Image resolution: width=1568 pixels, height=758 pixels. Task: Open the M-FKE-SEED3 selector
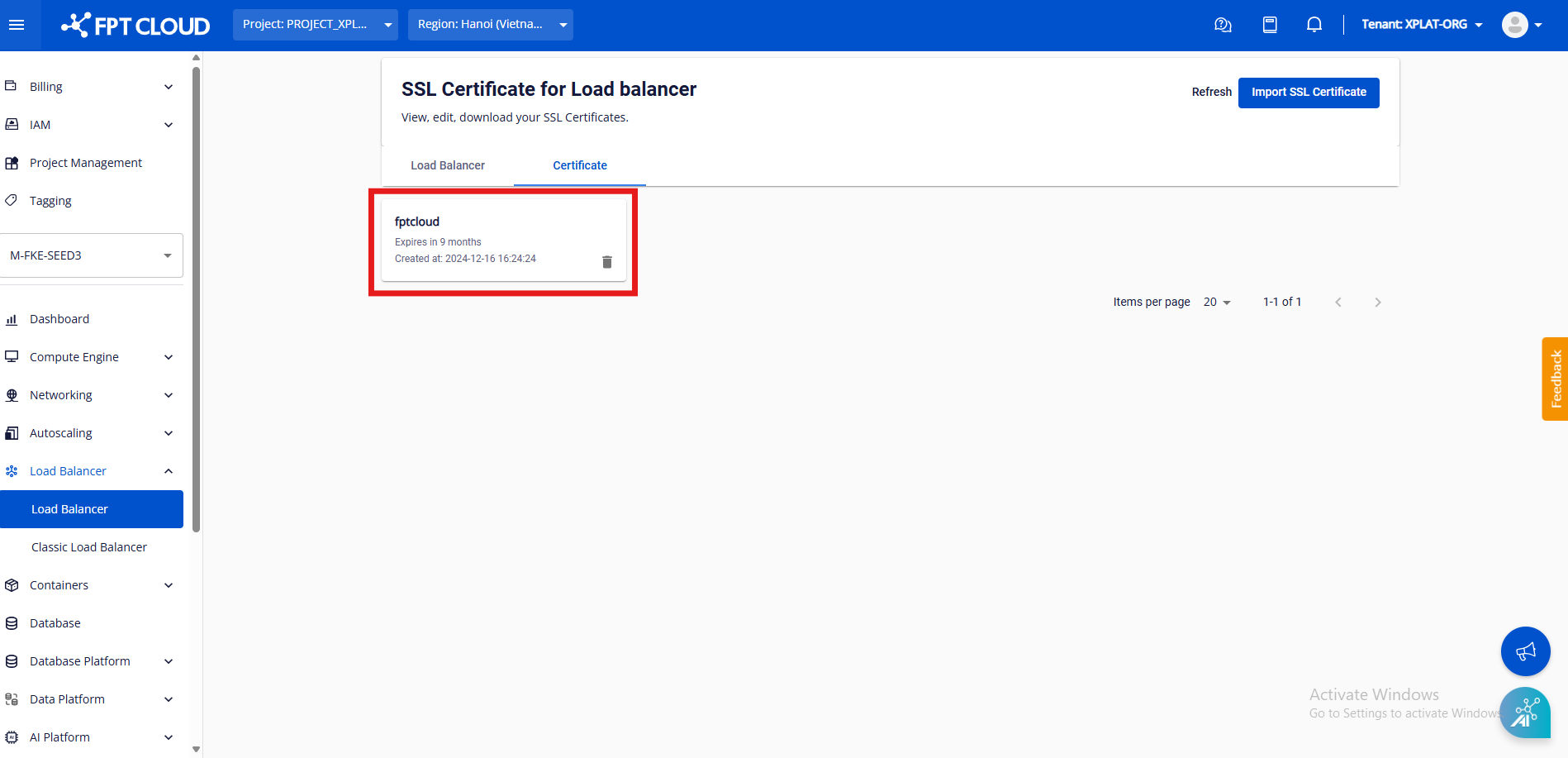coord(91,255)
